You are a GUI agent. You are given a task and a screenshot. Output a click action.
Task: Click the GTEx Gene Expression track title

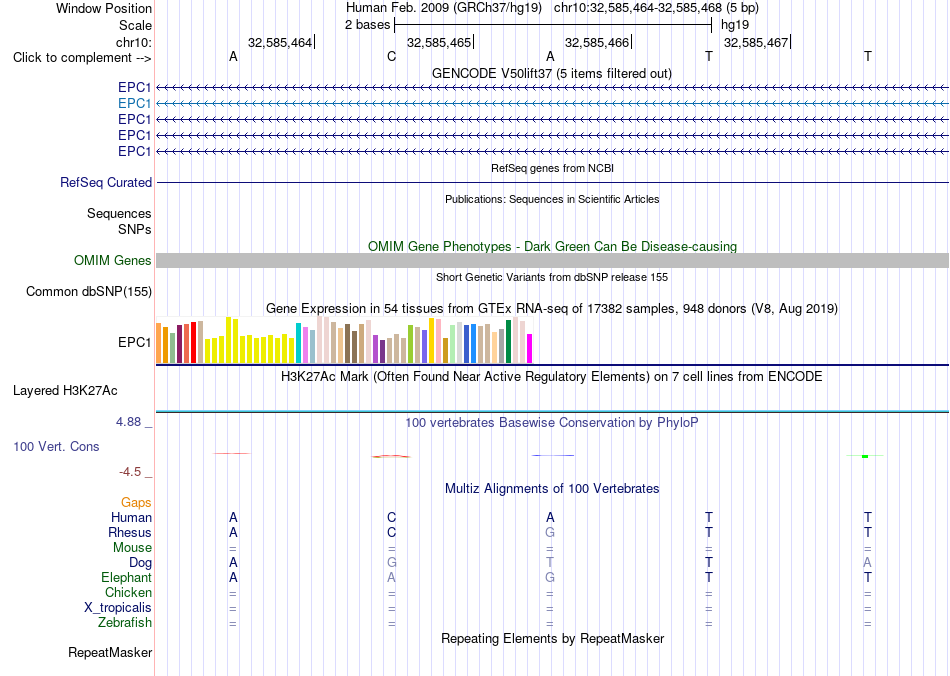(552, 308)
